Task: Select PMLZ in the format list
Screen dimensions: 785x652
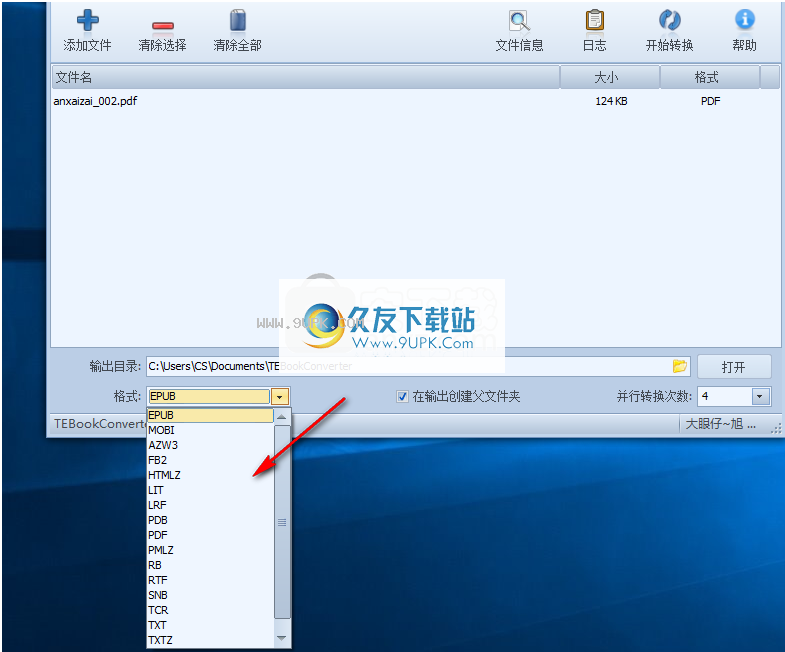Action: (210, 550)
